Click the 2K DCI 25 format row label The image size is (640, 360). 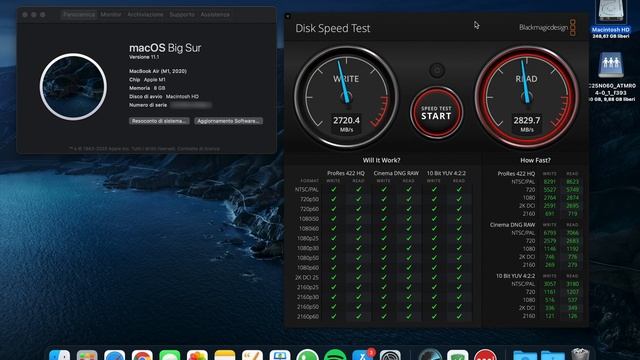tap(307, 277)
